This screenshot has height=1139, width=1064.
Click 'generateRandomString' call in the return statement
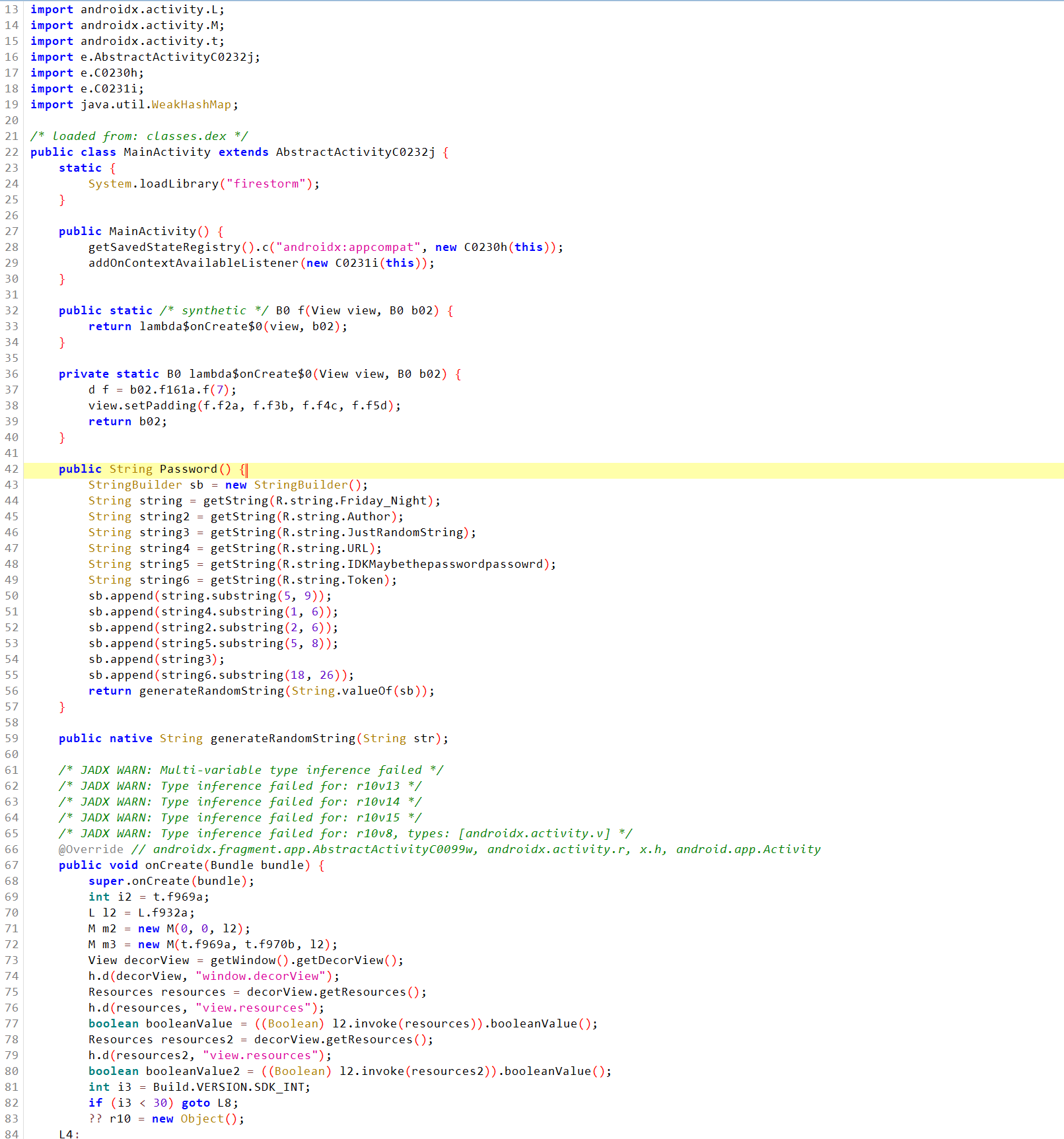pos(211,691)
